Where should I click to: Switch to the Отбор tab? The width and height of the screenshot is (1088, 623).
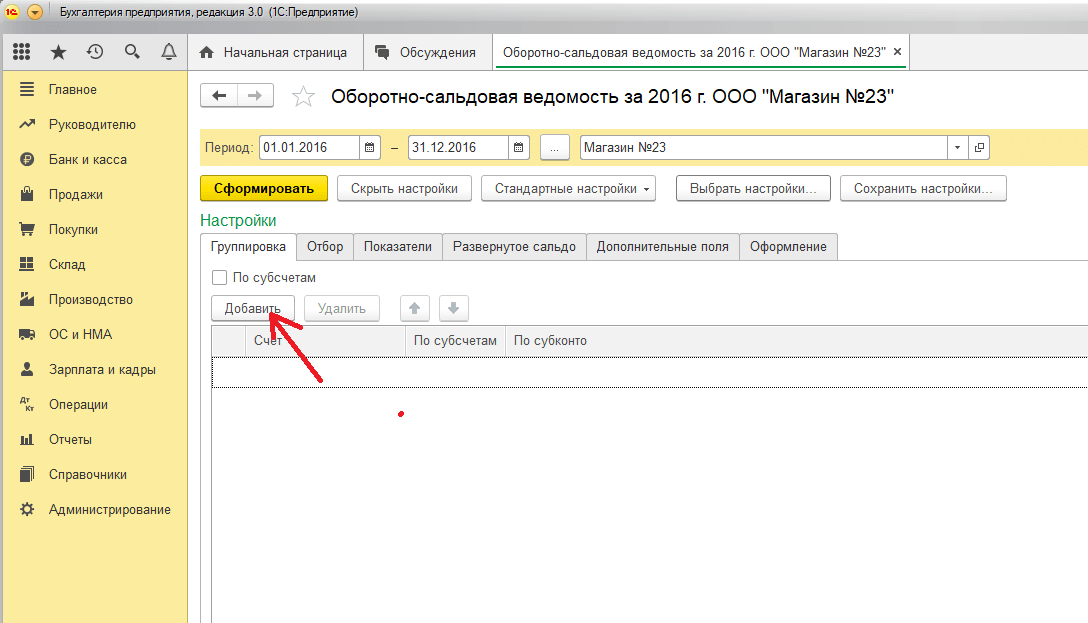click(x=325, y=247)
